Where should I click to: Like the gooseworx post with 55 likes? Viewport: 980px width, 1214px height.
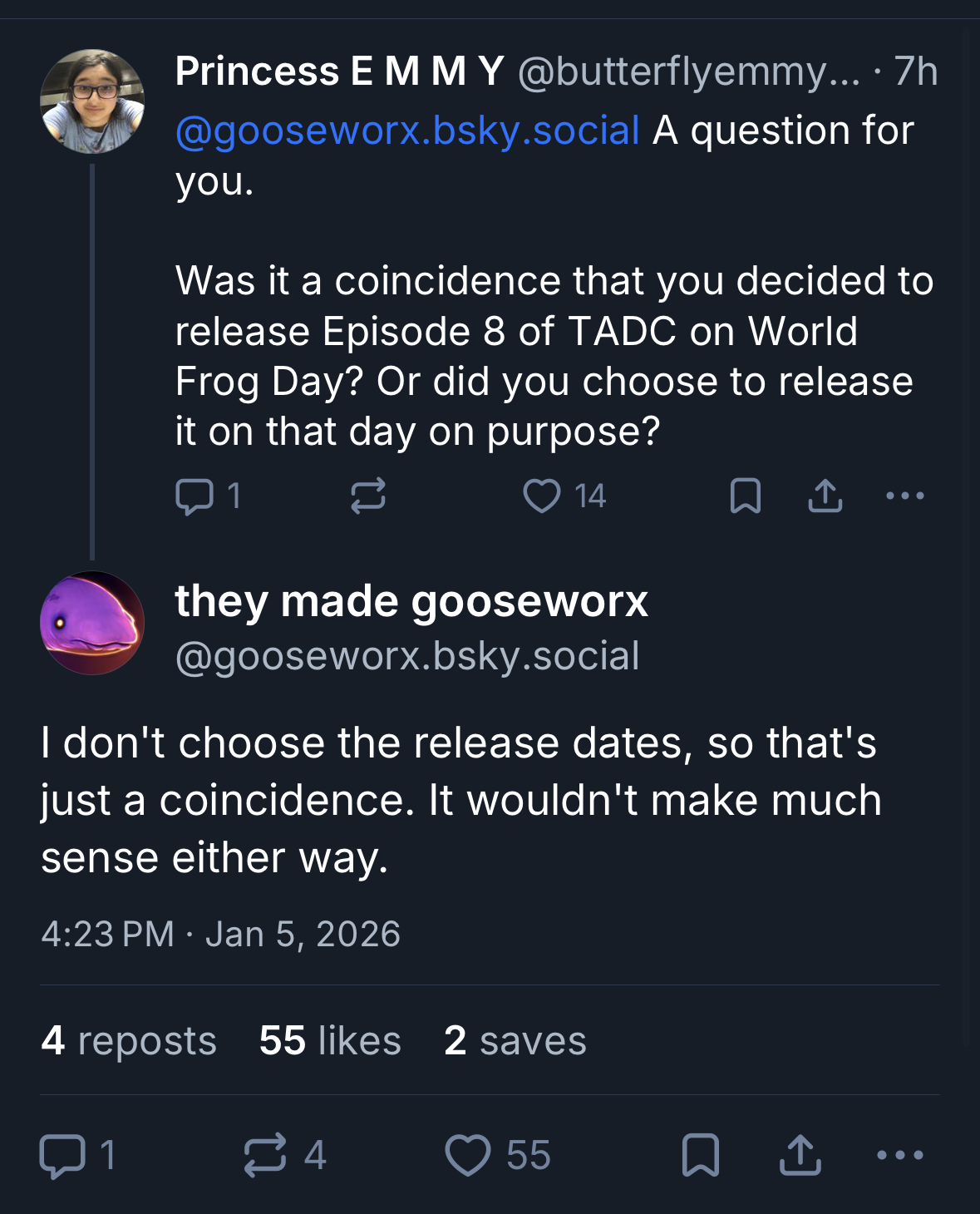click(x=468, y=1156)
